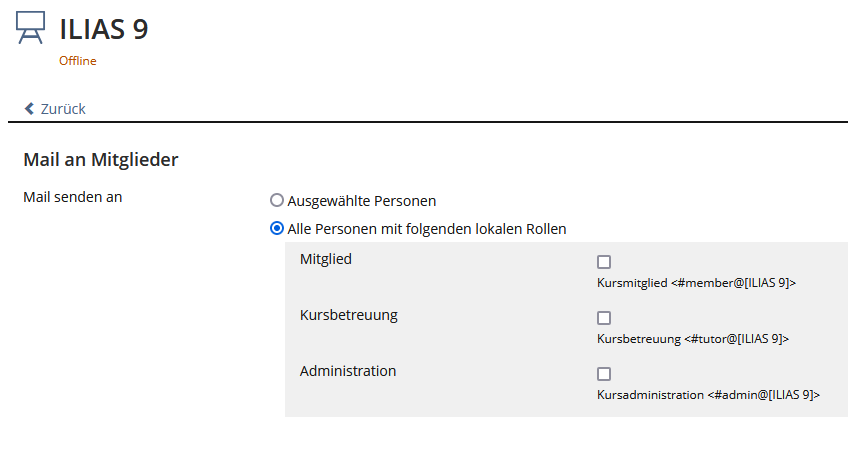
Task: Tick the Kursbetreuung tutor checkbox
Action: point(604,318)
